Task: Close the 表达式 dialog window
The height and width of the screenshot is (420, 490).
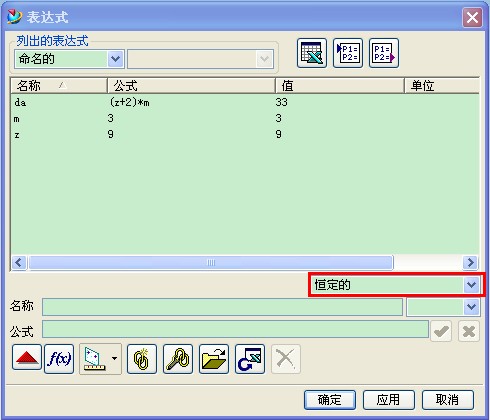Action: [472, 17]
